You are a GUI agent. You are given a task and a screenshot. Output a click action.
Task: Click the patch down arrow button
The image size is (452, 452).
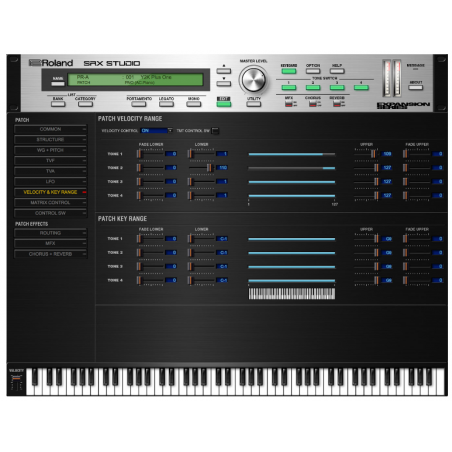point(223,83)
